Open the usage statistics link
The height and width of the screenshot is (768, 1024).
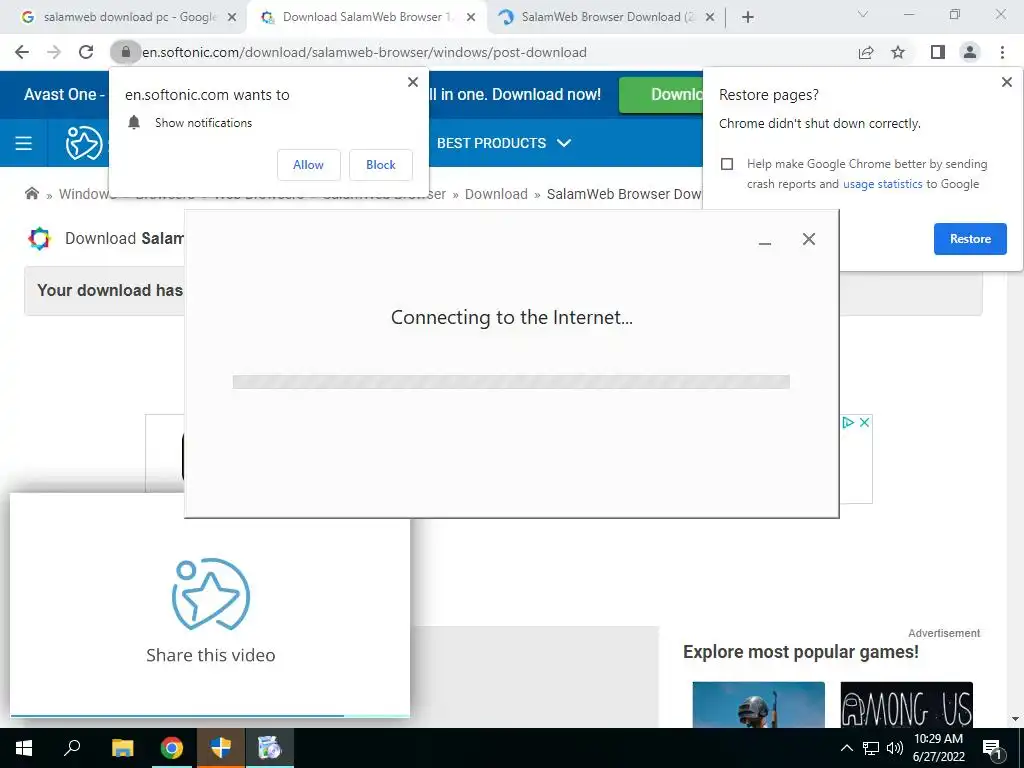[x=882, y=184]
